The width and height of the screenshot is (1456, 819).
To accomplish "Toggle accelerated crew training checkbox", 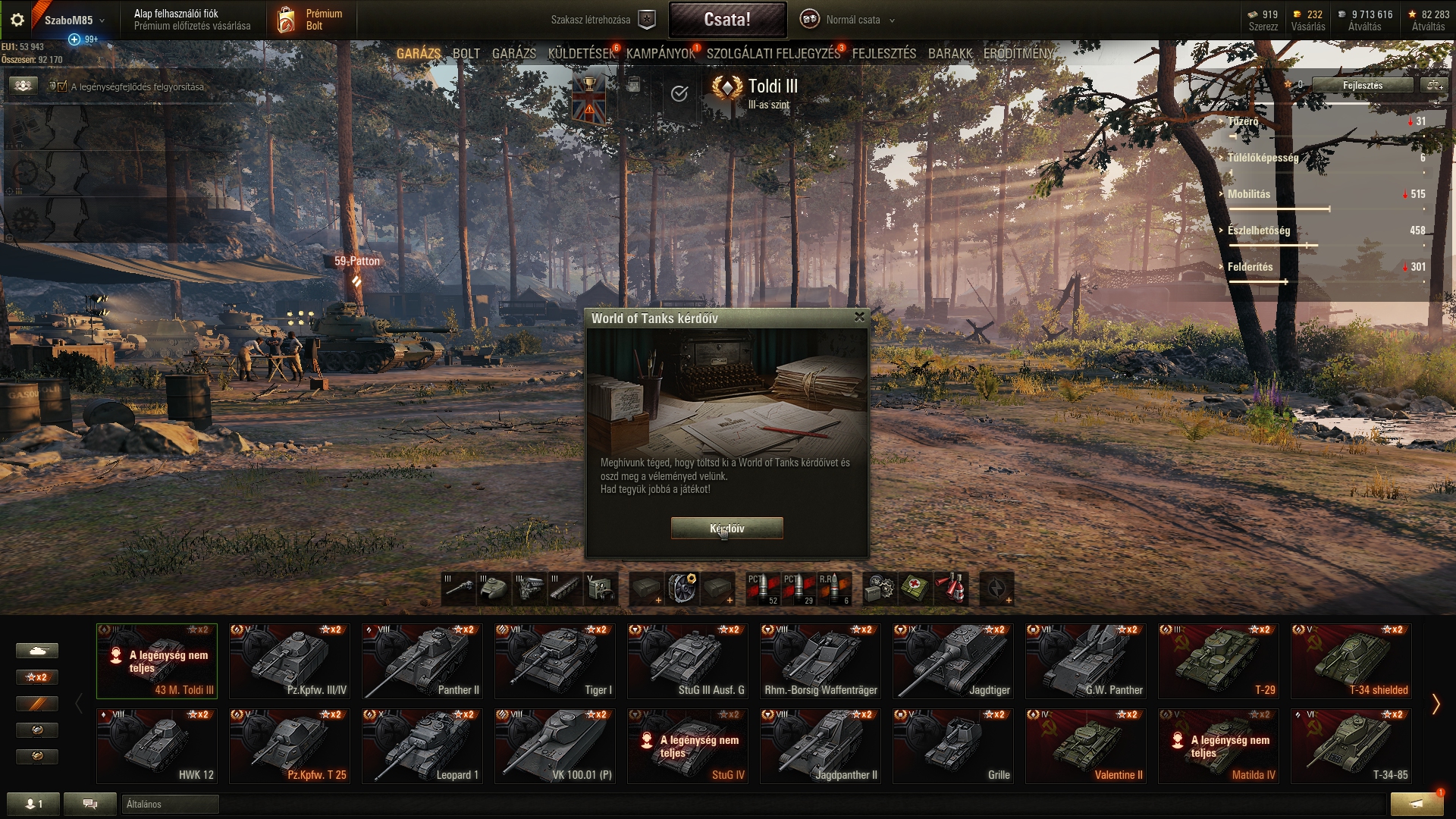I will pyautogui.click(x=62, y=86).
